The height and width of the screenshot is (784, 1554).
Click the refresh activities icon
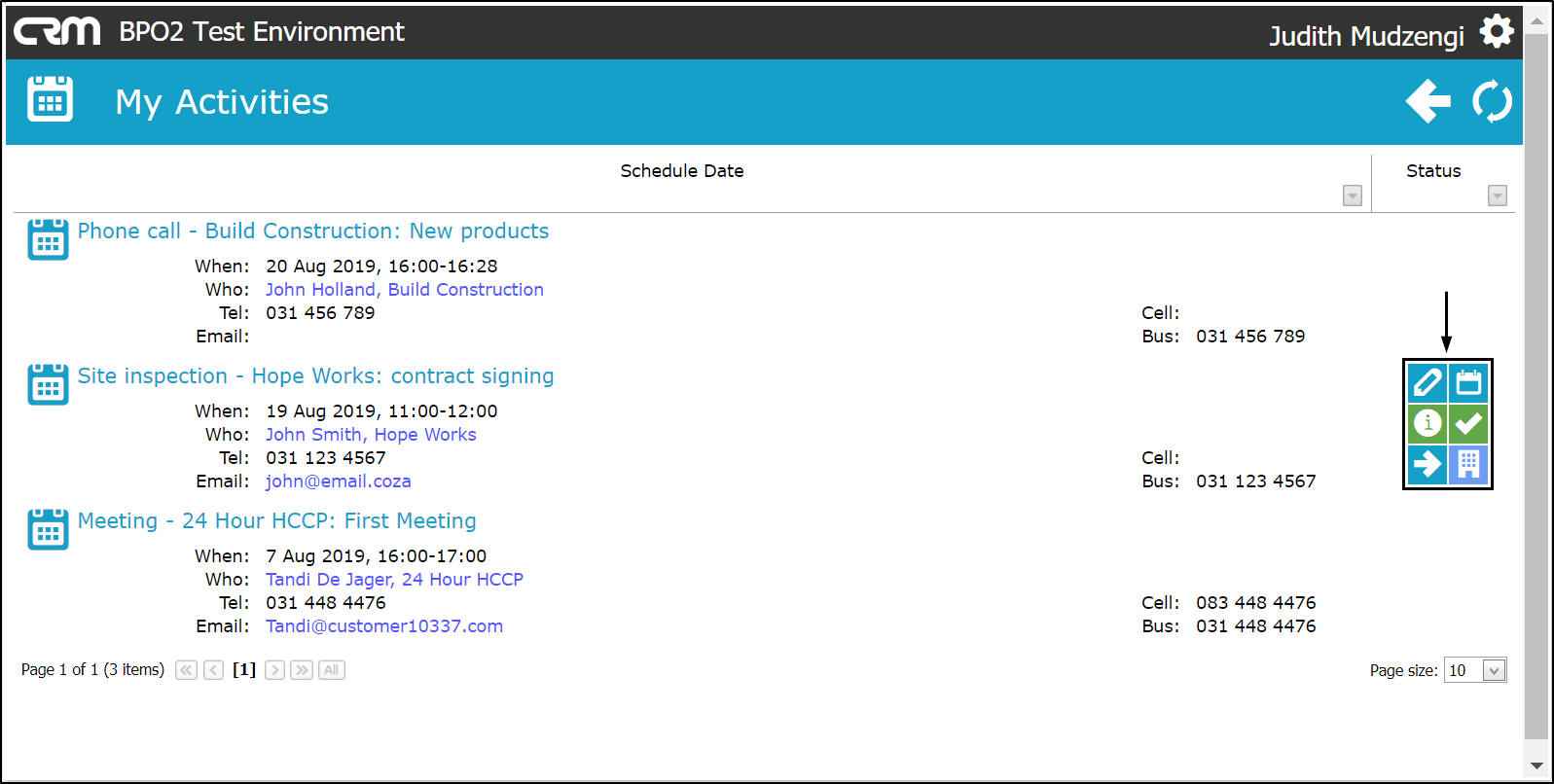1492,101
